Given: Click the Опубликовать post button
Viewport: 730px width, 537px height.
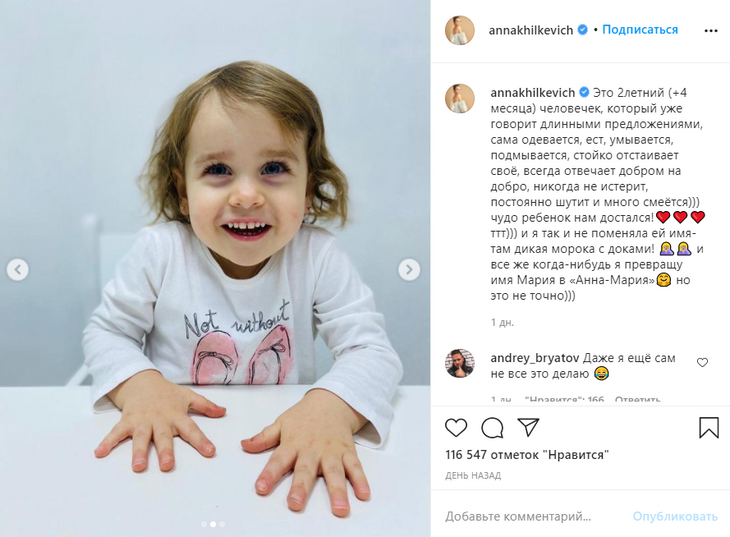Looking at the screenshot, I should point(675,516).
